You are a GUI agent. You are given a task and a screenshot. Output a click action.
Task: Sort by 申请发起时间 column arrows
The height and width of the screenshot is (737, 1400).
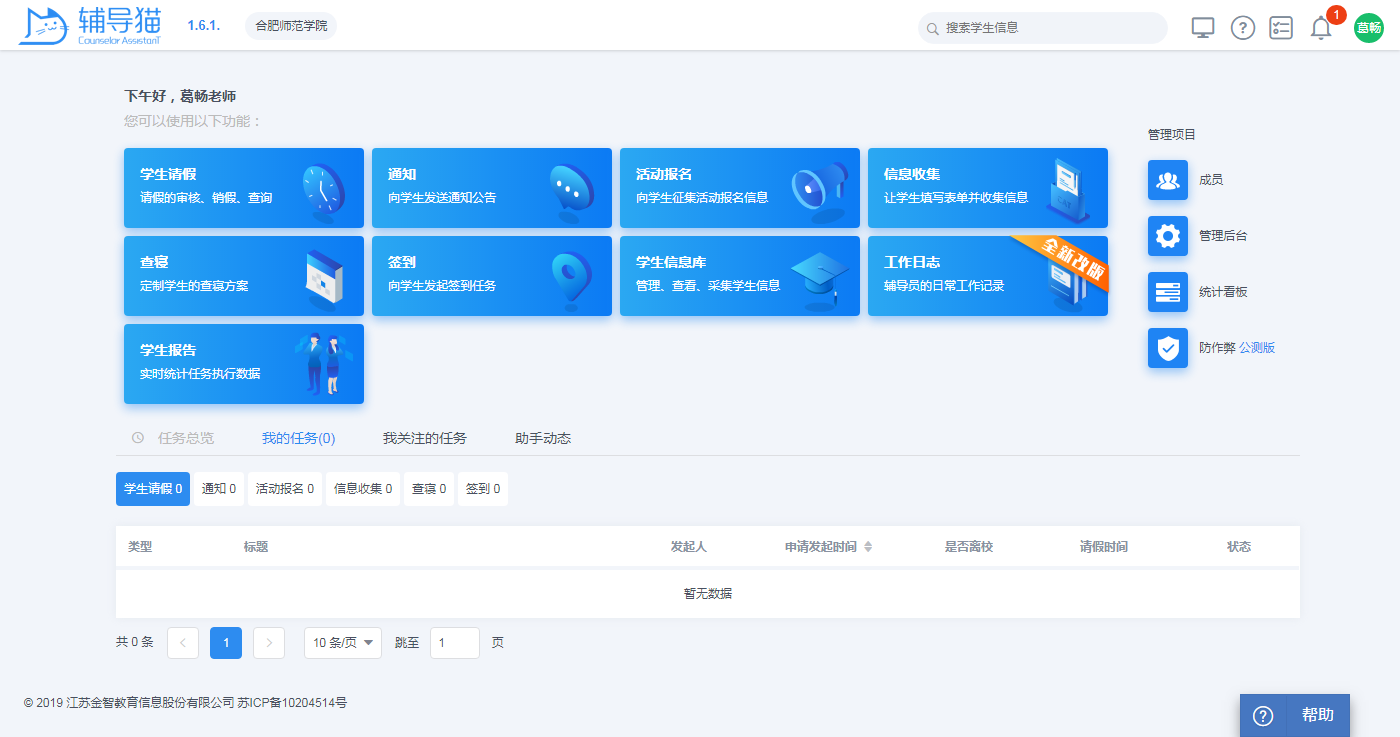868,547
